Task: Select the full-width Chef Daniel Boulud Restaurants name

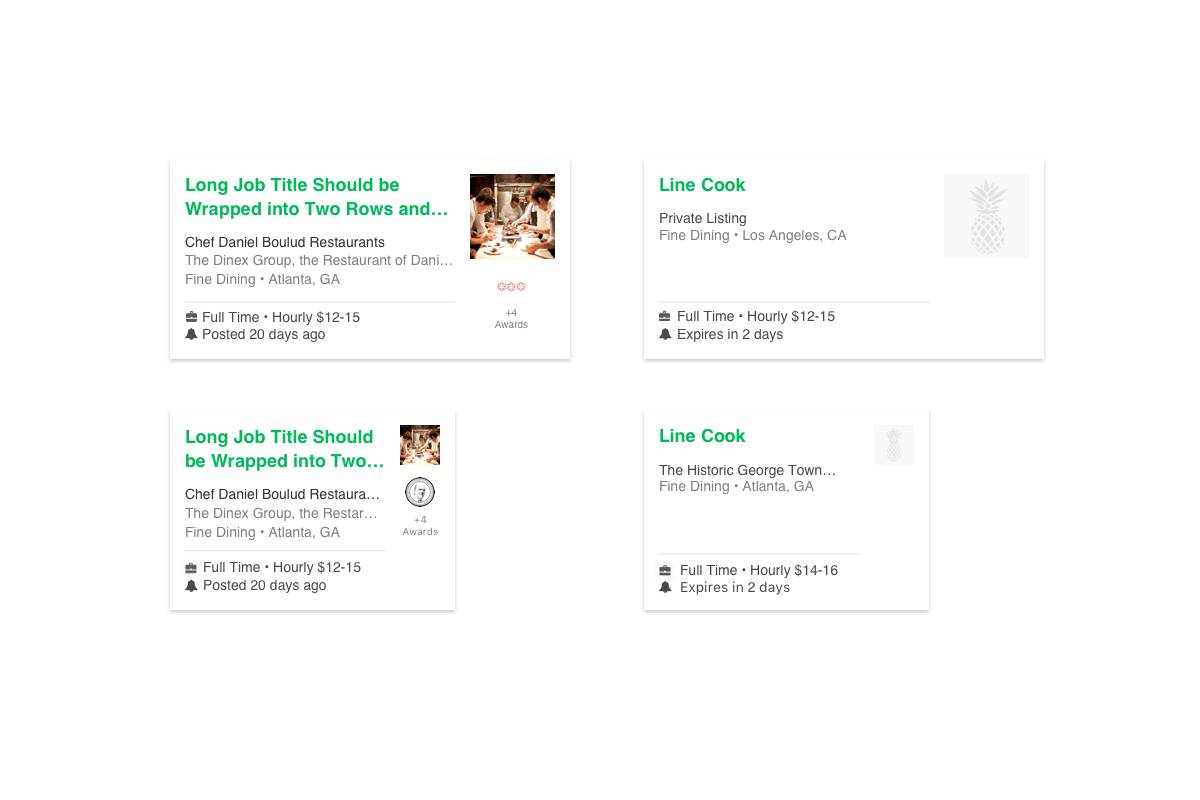Action: click(x=285, y=242)
